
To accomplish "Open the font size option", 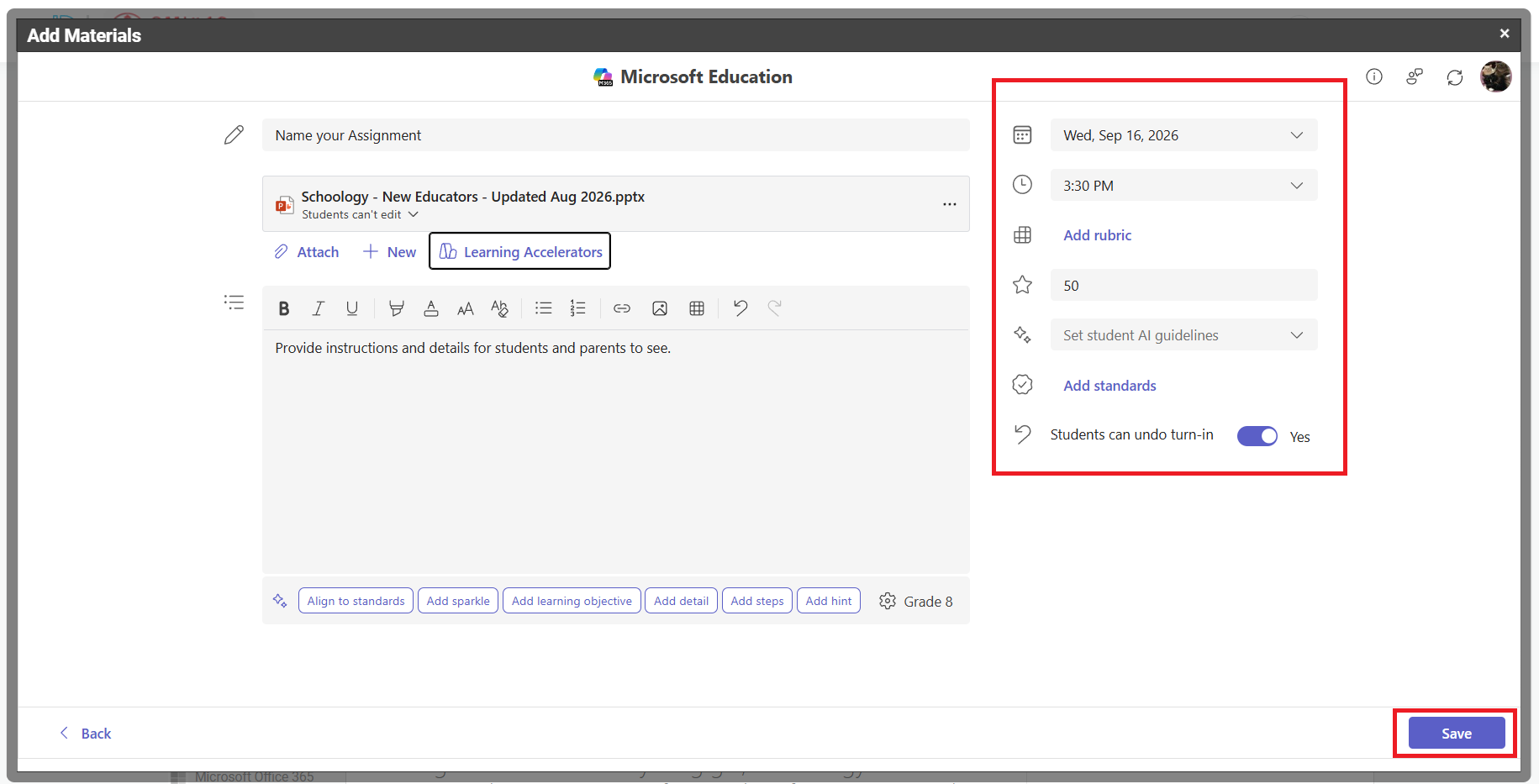I will point(466,308).
